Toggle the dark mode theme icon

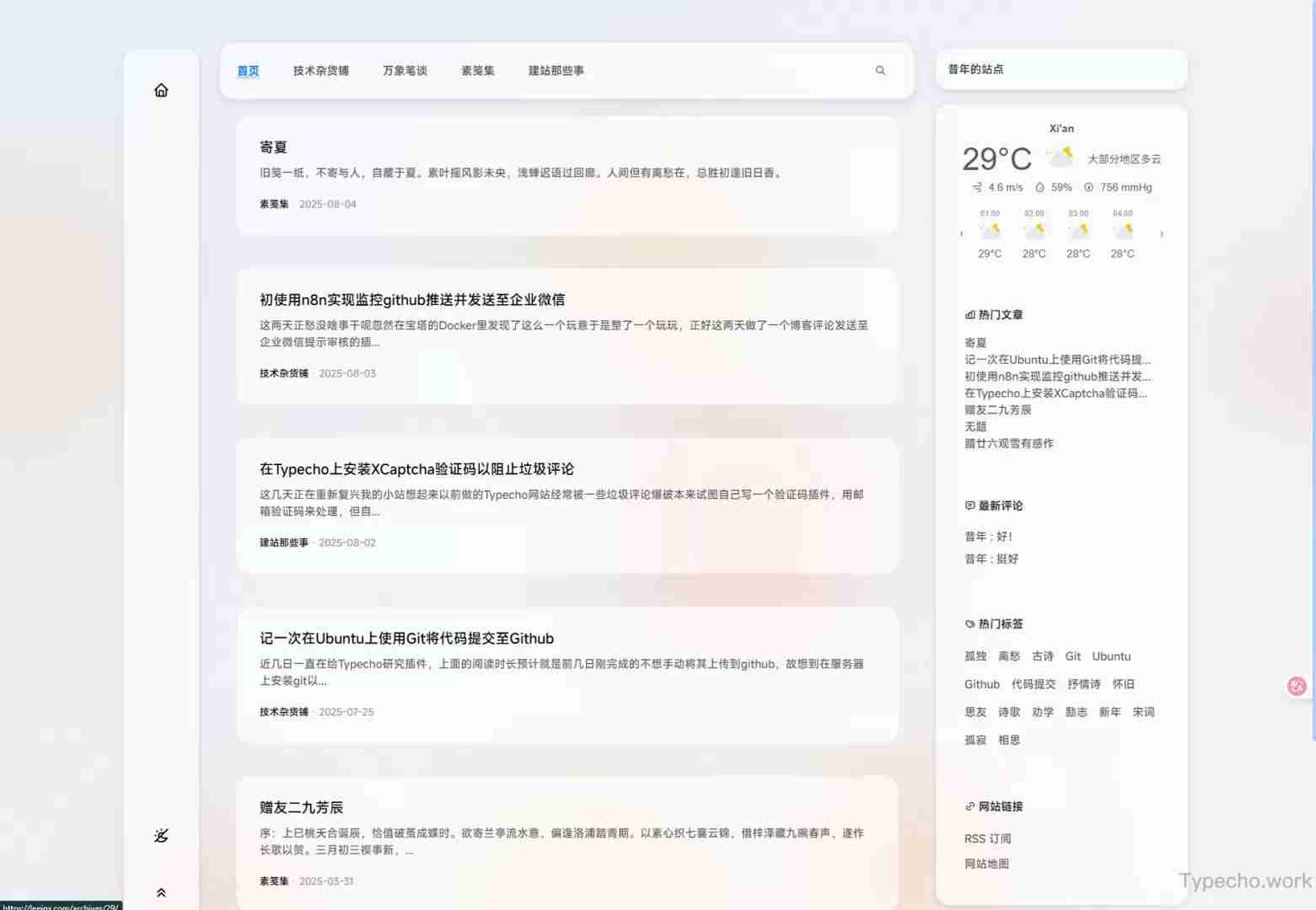point(161,835)
